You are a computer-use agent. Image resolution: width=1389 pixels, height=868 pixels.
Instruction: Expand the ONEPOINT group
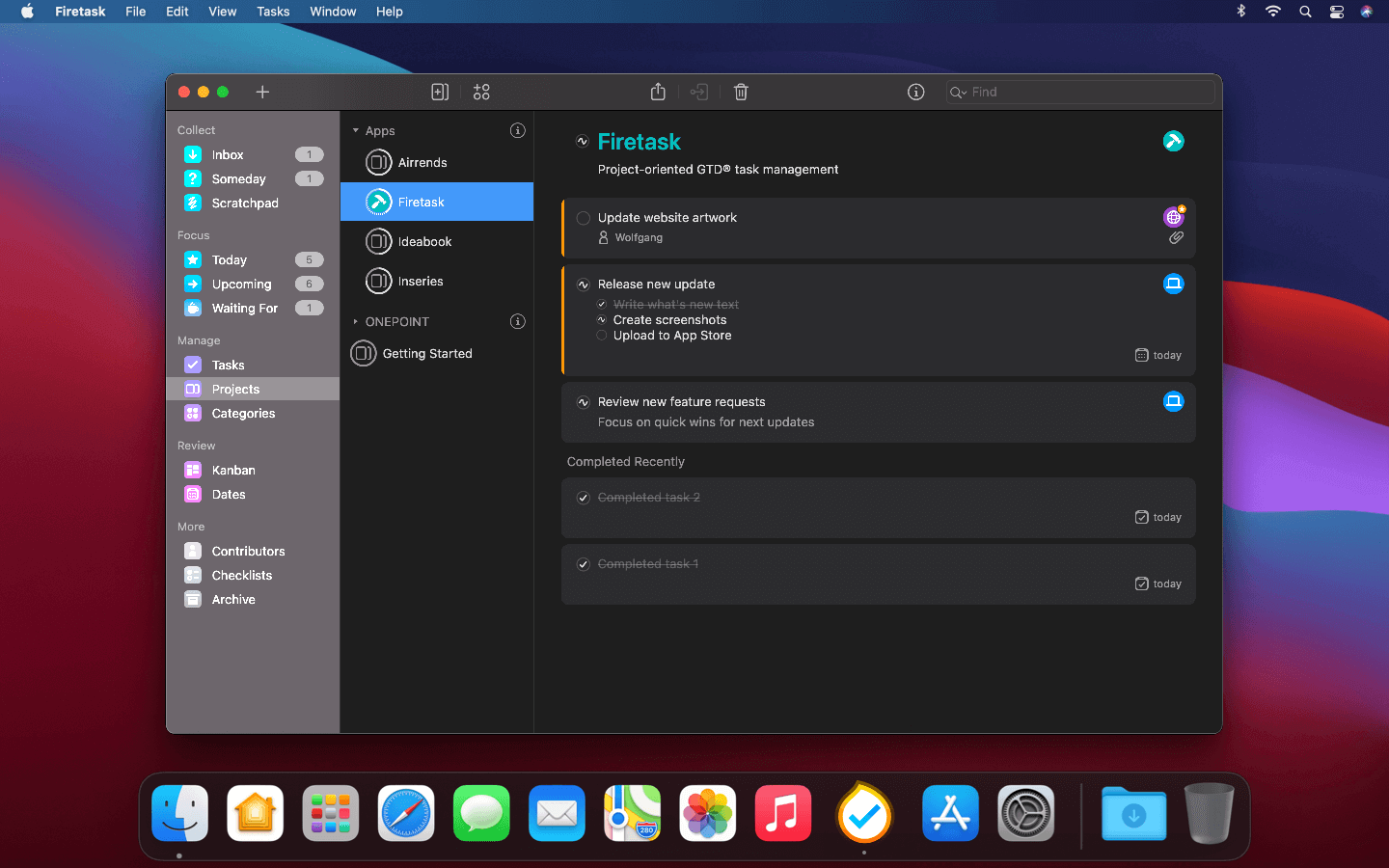(x=356, y=321)
